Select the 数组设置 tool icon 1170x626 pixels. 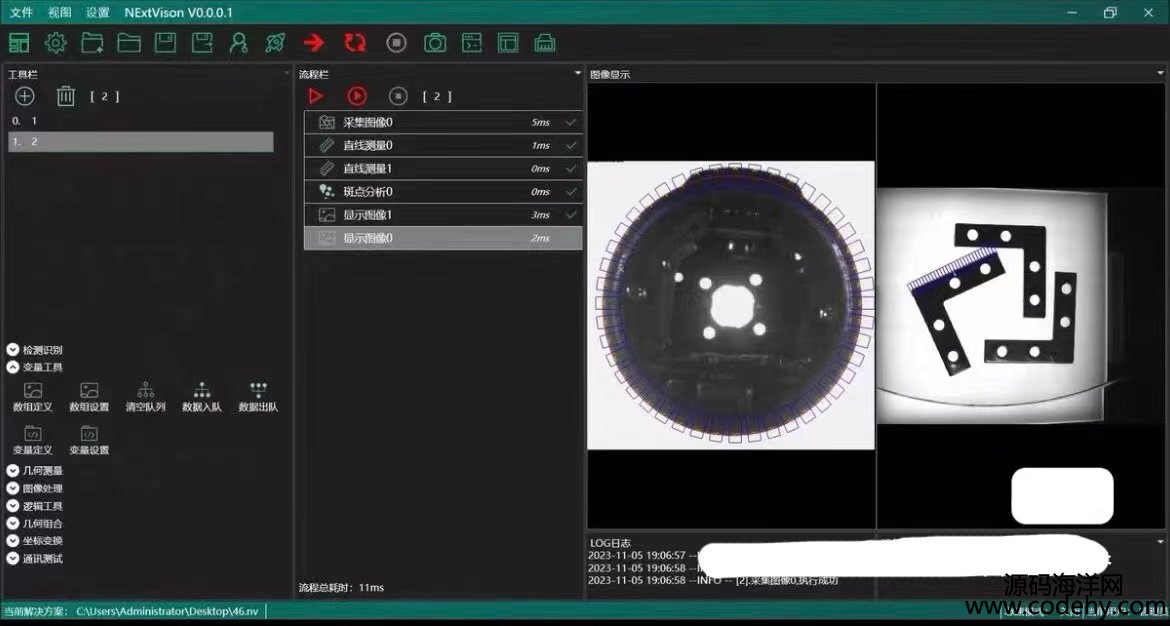(x=89, y=398)
